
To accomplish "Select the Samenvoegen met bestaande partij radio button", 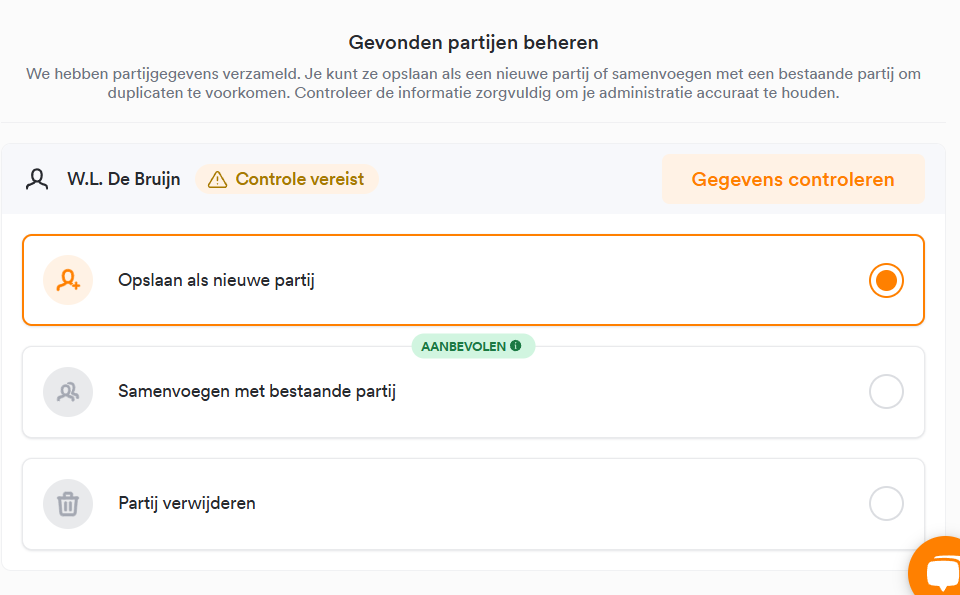I will pos(886,392).
